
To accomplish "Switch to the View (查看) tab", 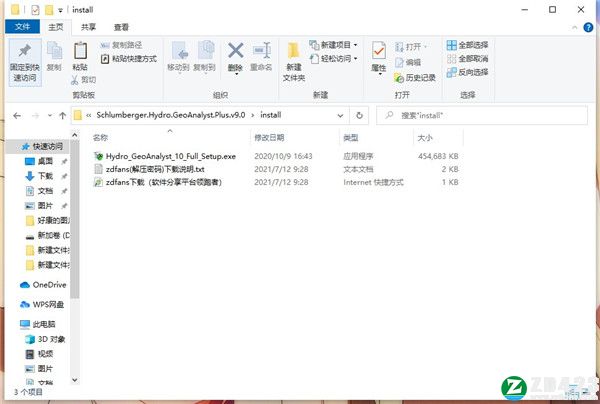I will point(121,27).
